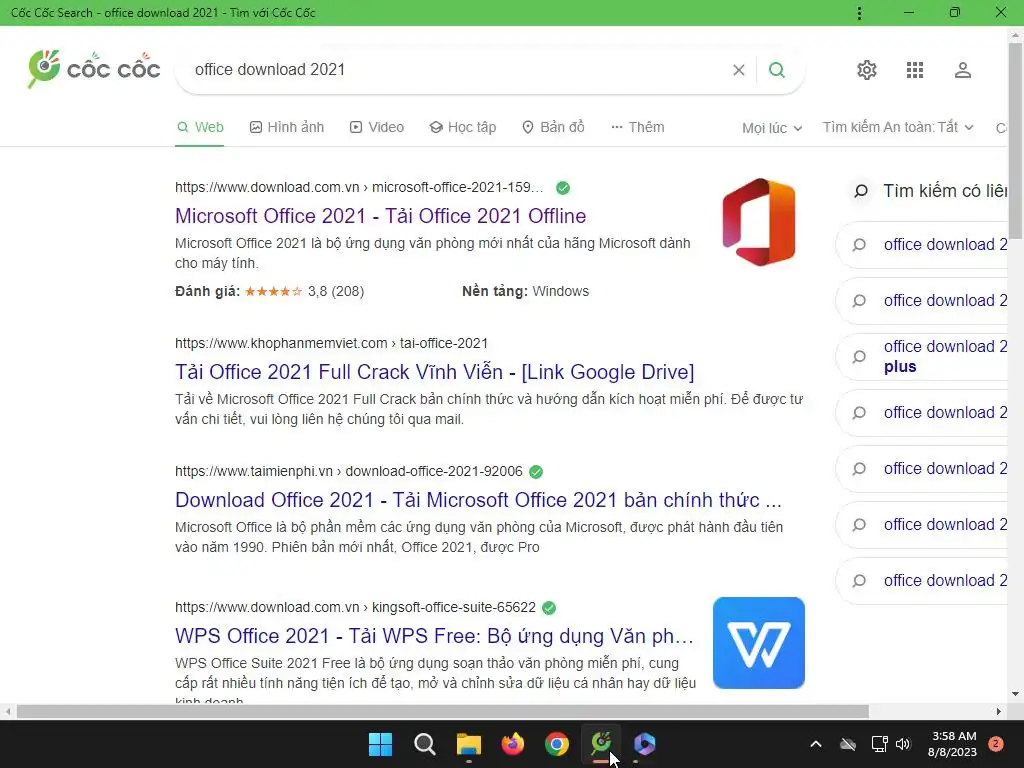Open the settings gear icon
The height and width of the screenshot is (768, 1024).
pyautogui.click(x=867, y=70)
